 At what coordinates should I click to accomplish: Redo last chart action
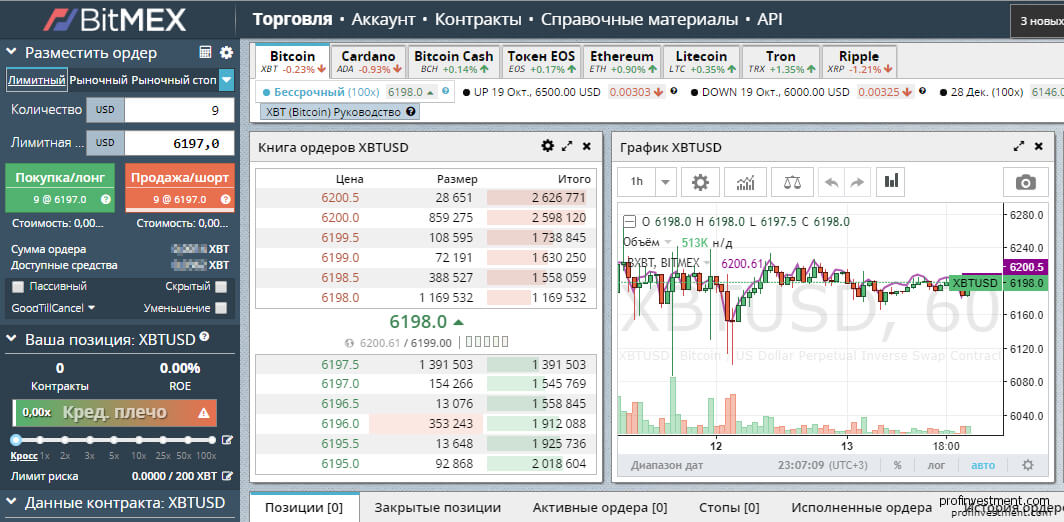[857, 182]
